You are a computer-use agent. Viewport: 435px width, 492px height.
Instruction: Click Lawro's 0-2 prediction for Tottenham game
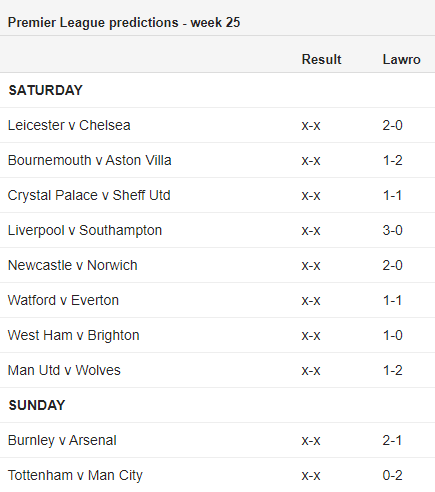pos(392,475)
